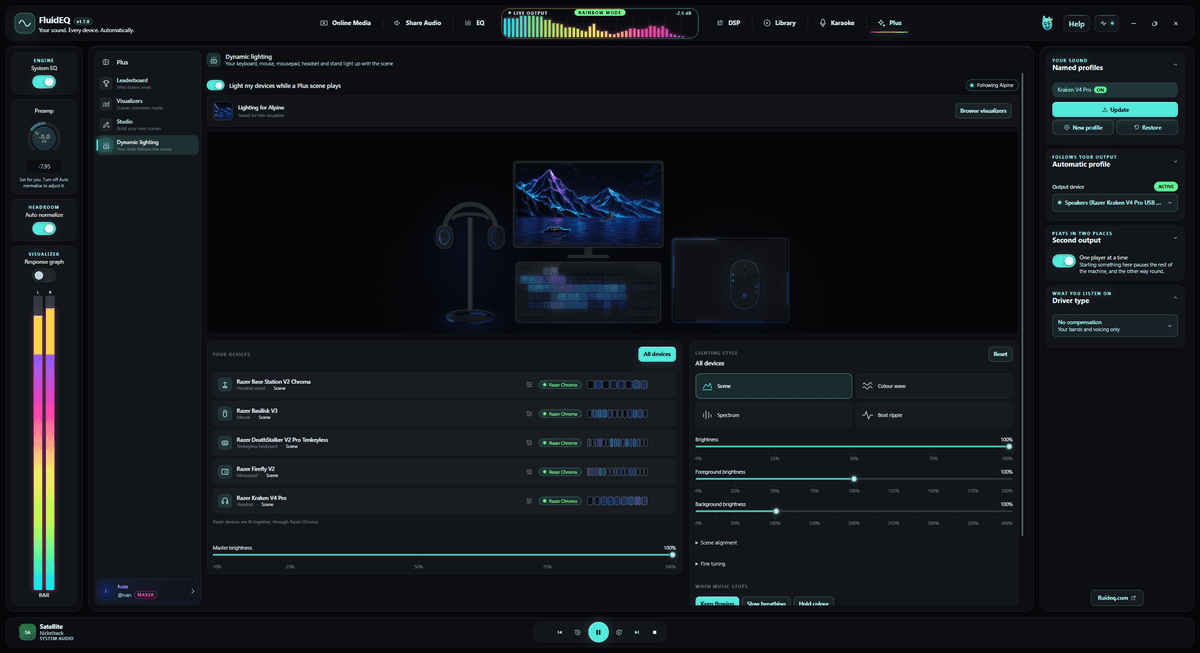This screenshot has width=1200, height=653.
Task: Stop playback with the square stop button
Action: click(x=655, y=632)
